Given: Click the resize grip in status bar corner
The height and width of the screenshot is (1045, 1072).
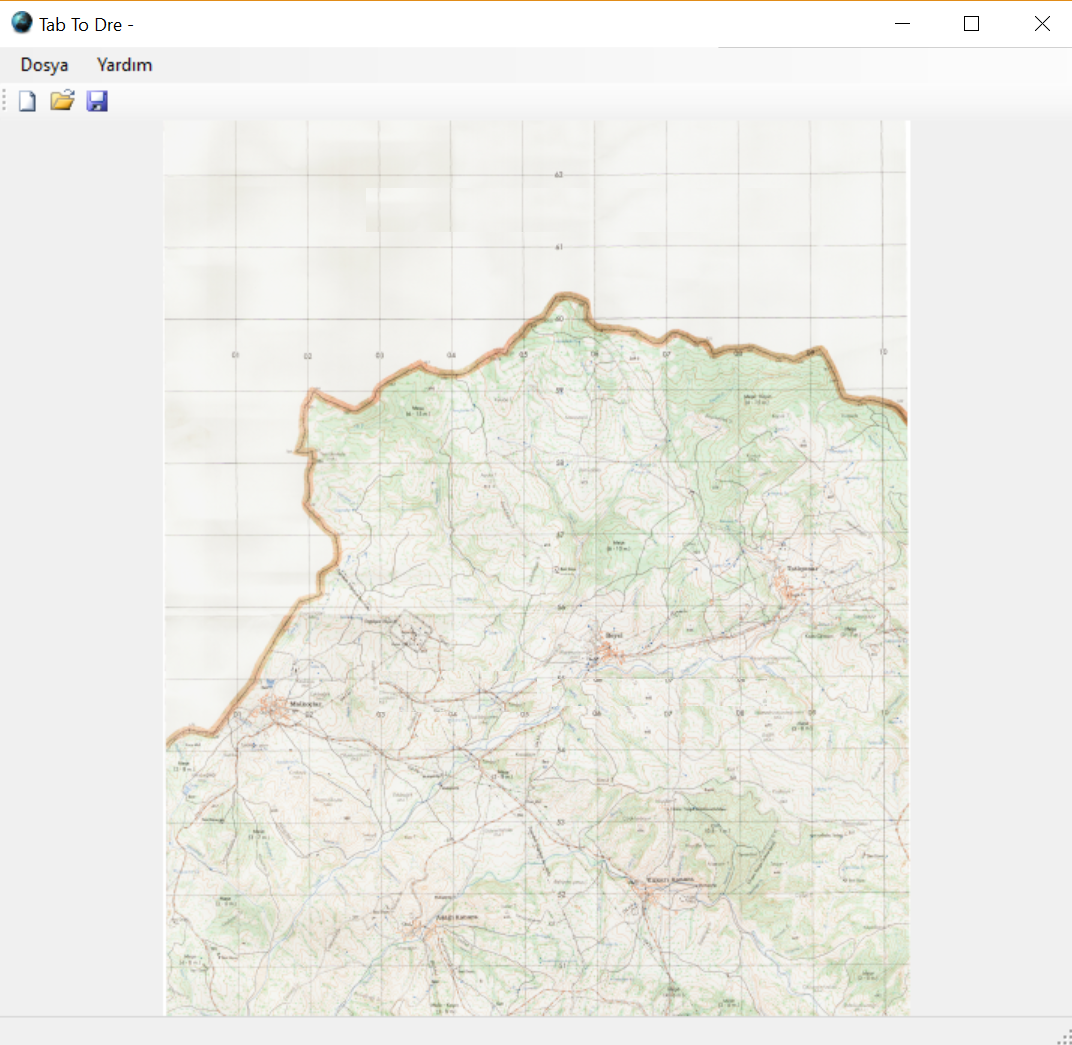Looking at the screenshot, I should (1063, 1036).
